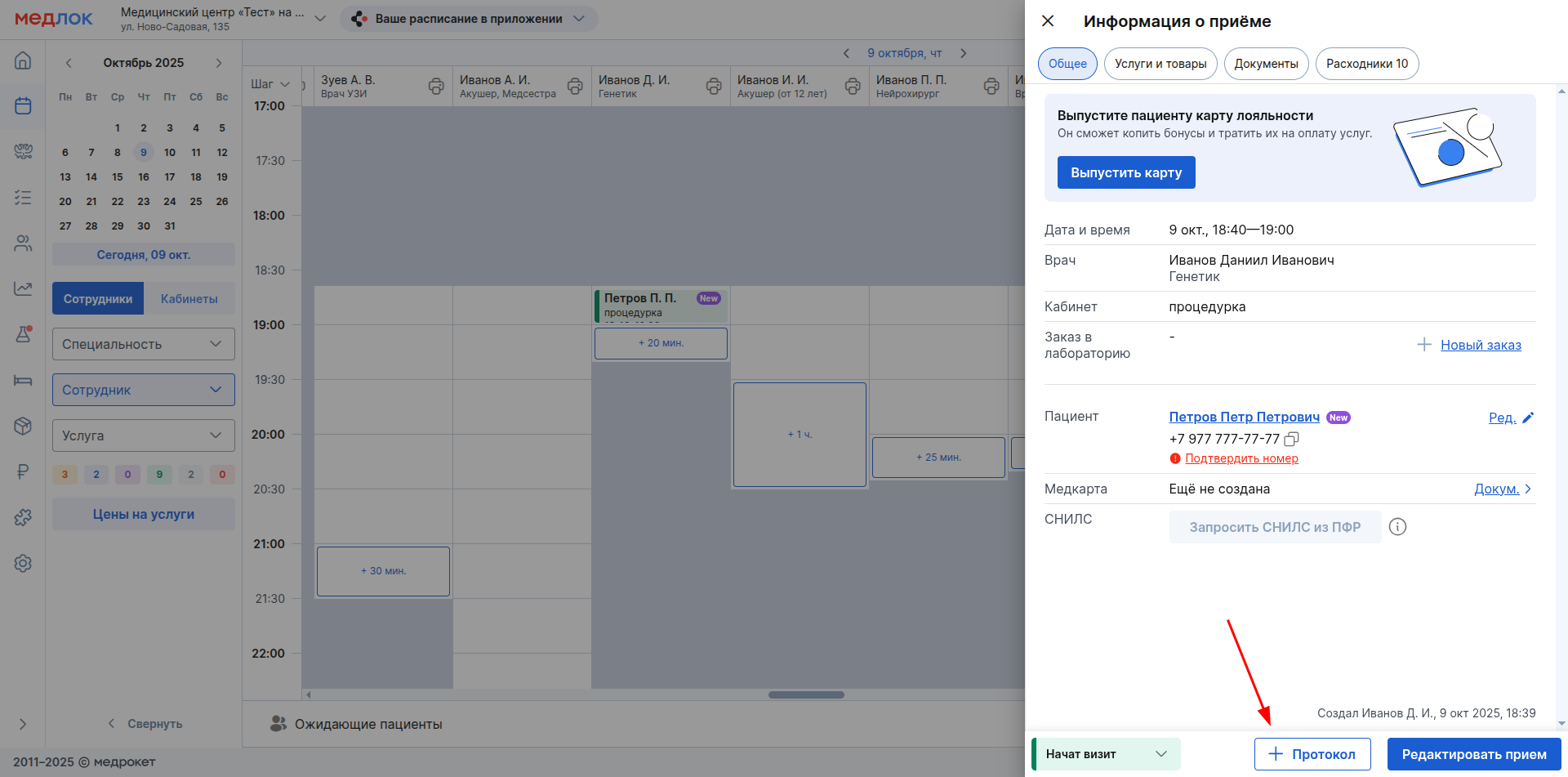Click the Подтвердить номер link
1568x777 pixels.
pyautogui.click(x=1241, y=458)
